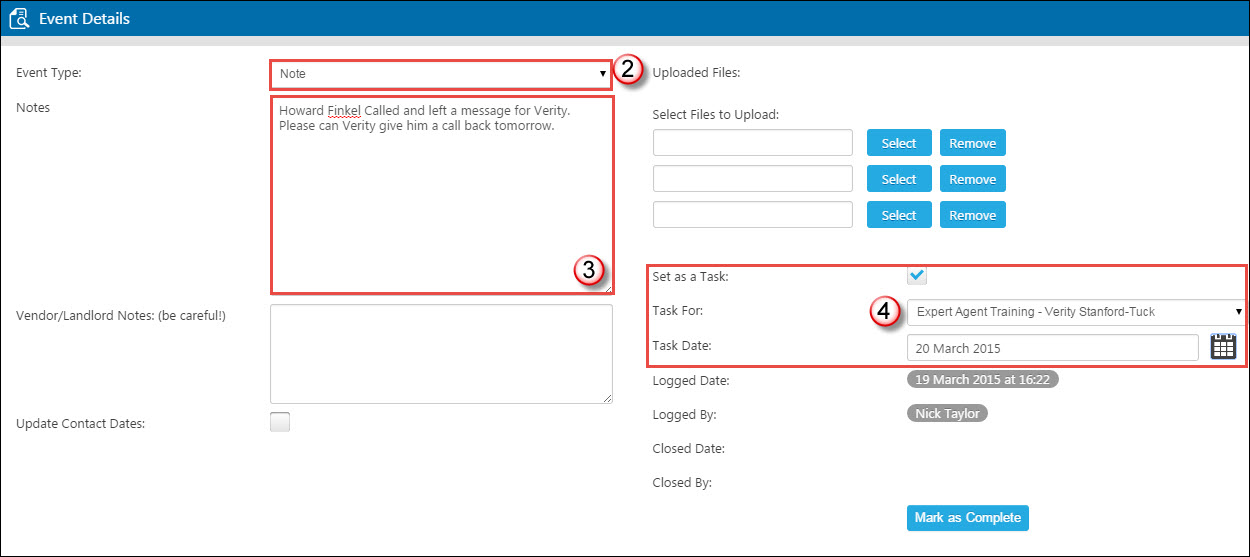The image size is (1250, 557).
Task: Tick the Update Contact Dates checkbox
Action: pyautogui.click(x=280, y=422)
